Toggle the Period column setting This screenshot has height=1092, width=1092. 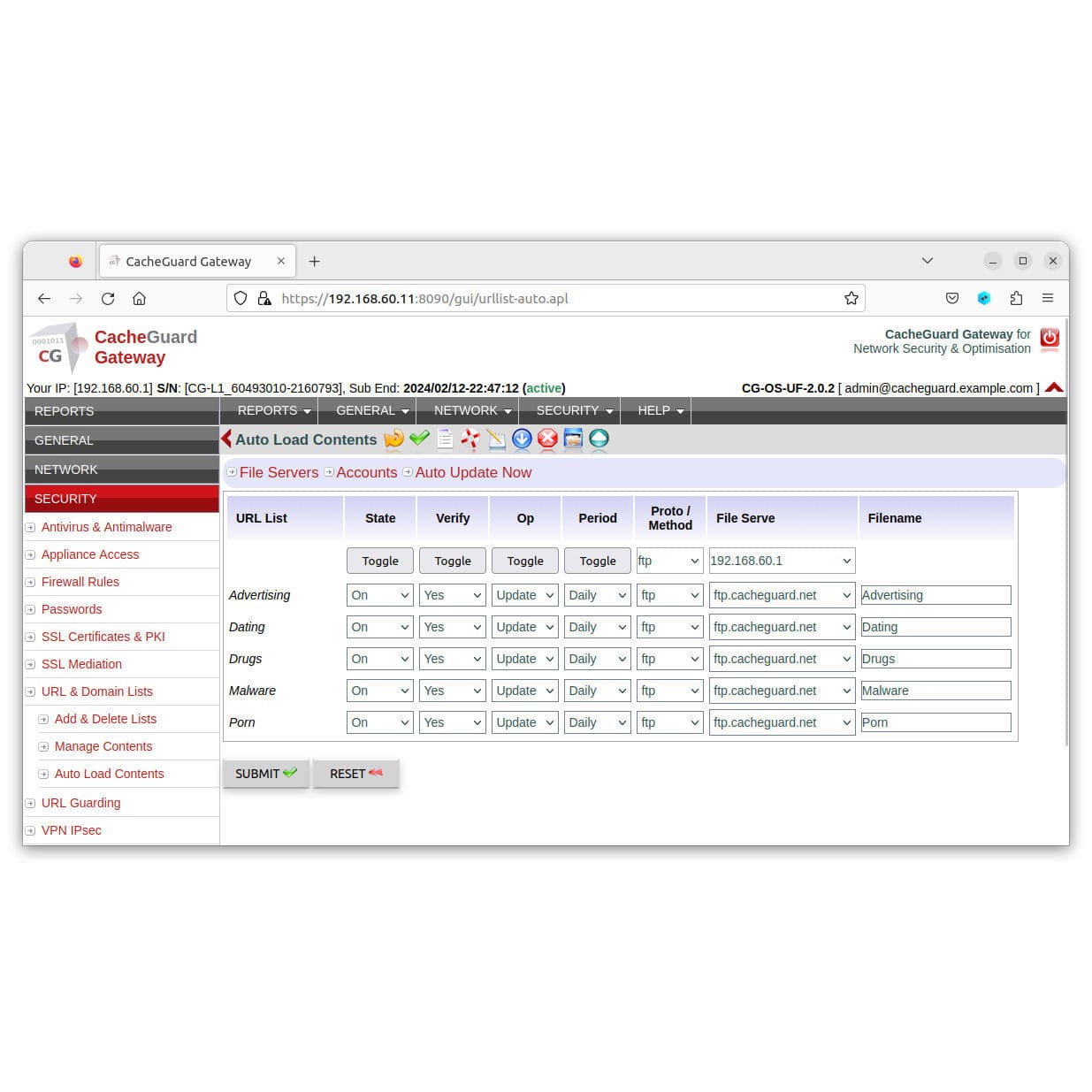(x=597, y=561)
